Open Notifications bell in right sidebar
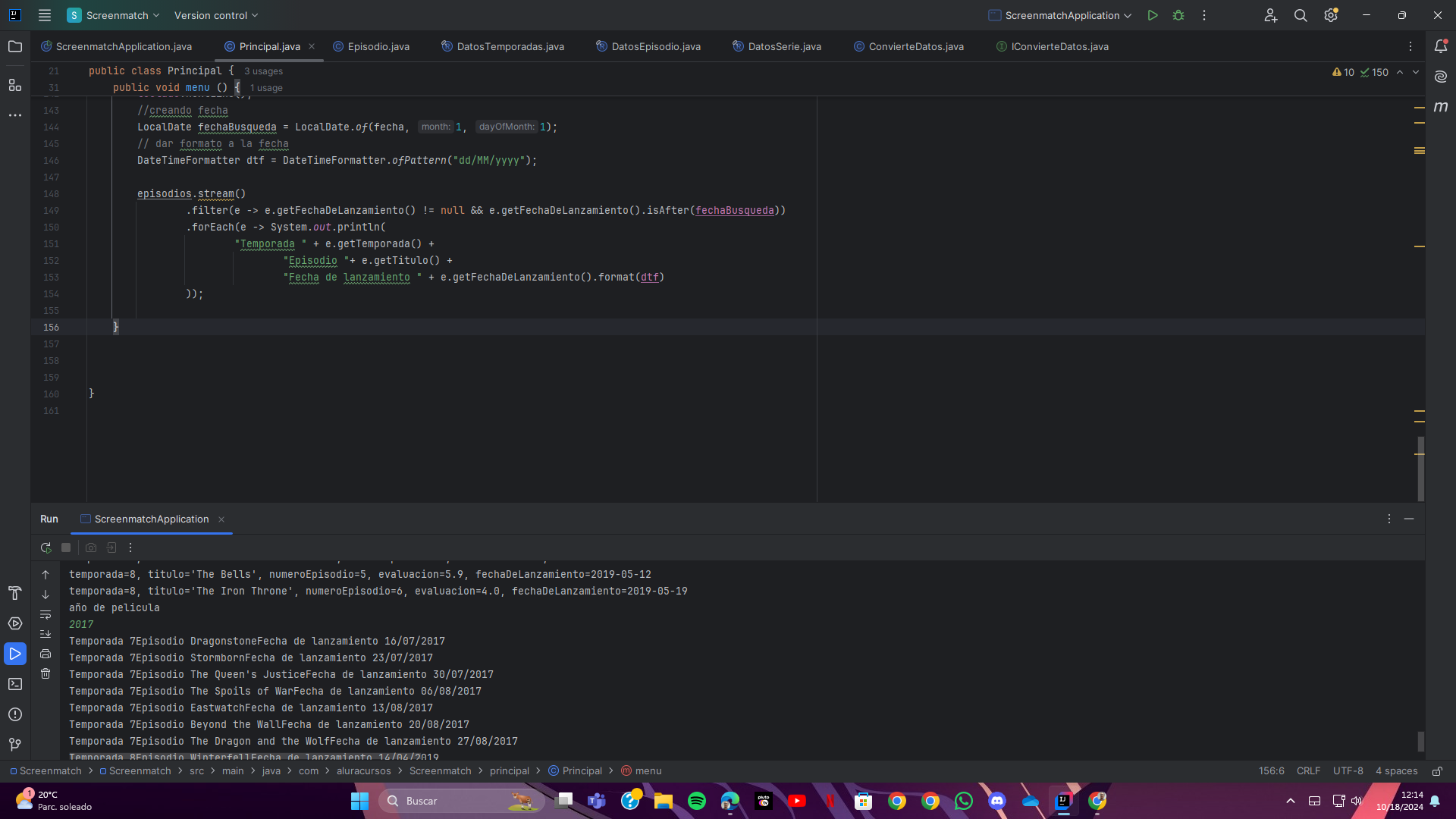 (1441, 46)
